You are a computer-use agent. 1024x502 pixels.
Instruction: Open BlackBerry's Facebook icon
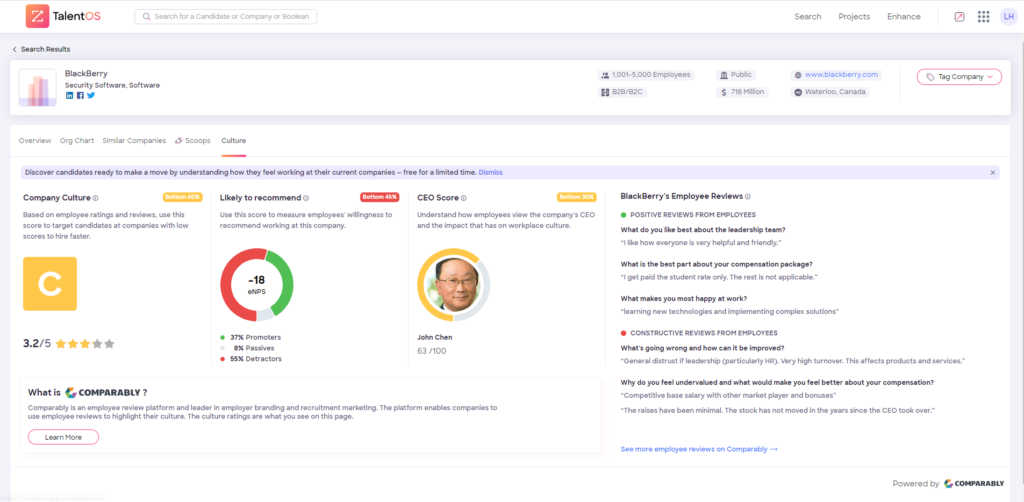[x=80, y=95]
